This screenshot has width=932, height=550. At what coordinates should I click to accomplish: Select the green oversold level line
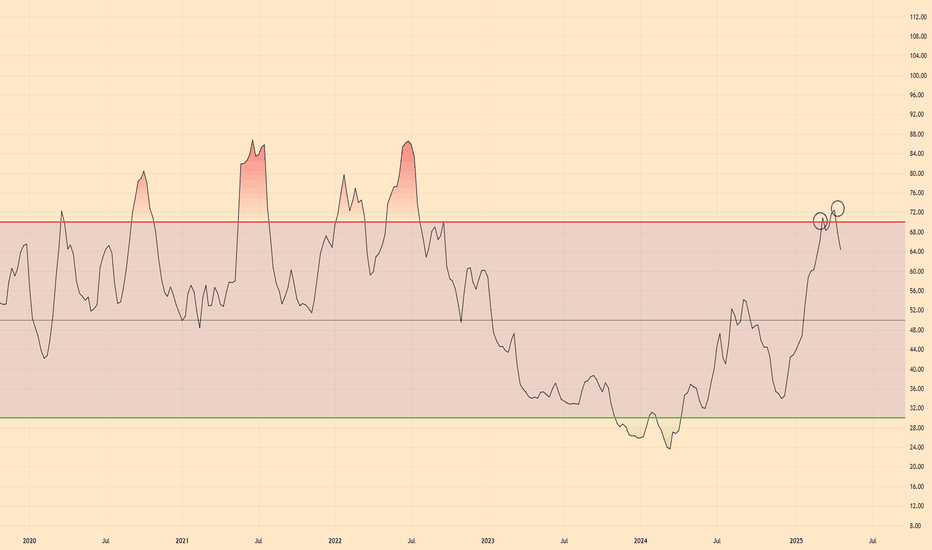452,417
